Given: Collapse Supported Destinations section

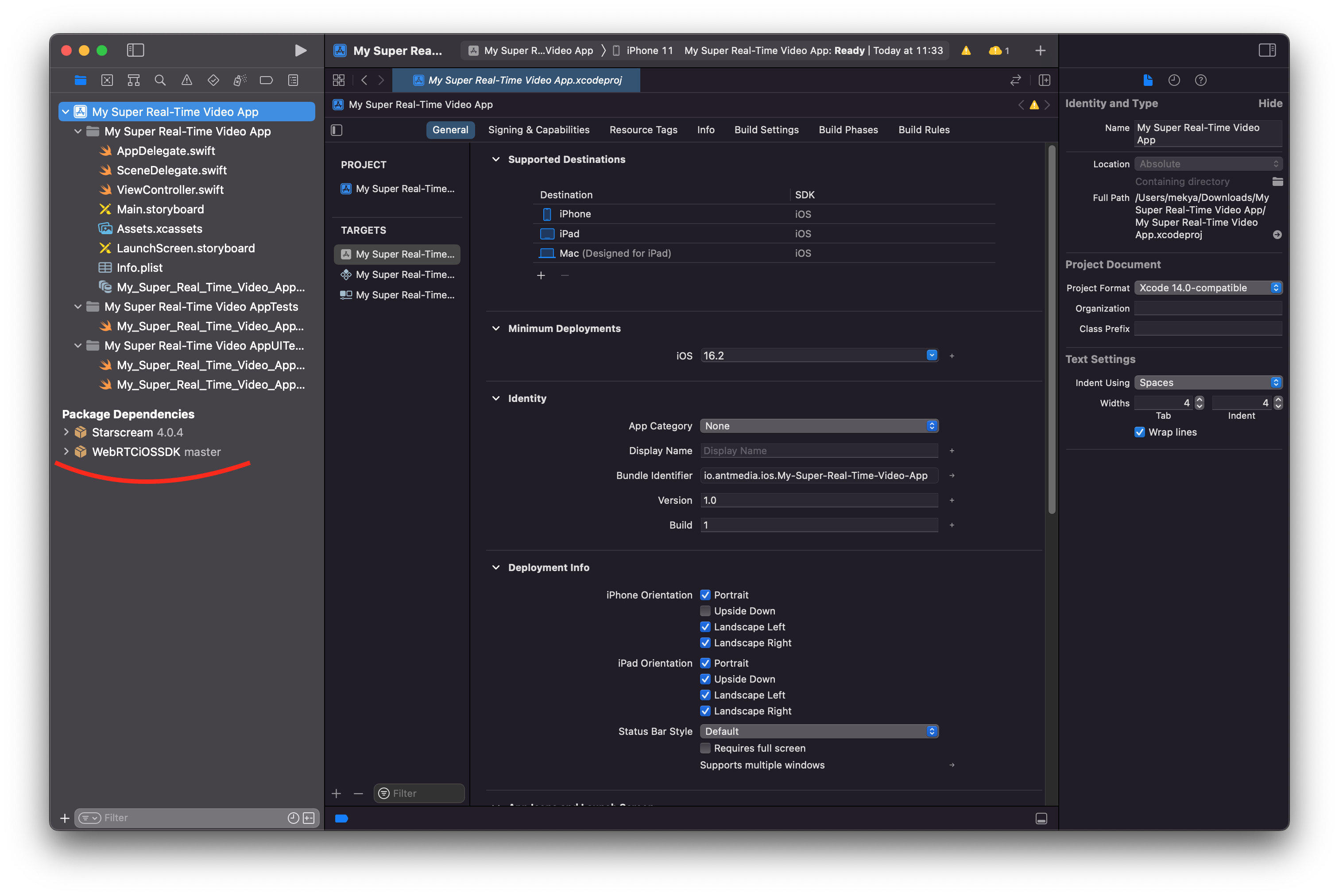Looking at the screenshot, I should [495, 159].
